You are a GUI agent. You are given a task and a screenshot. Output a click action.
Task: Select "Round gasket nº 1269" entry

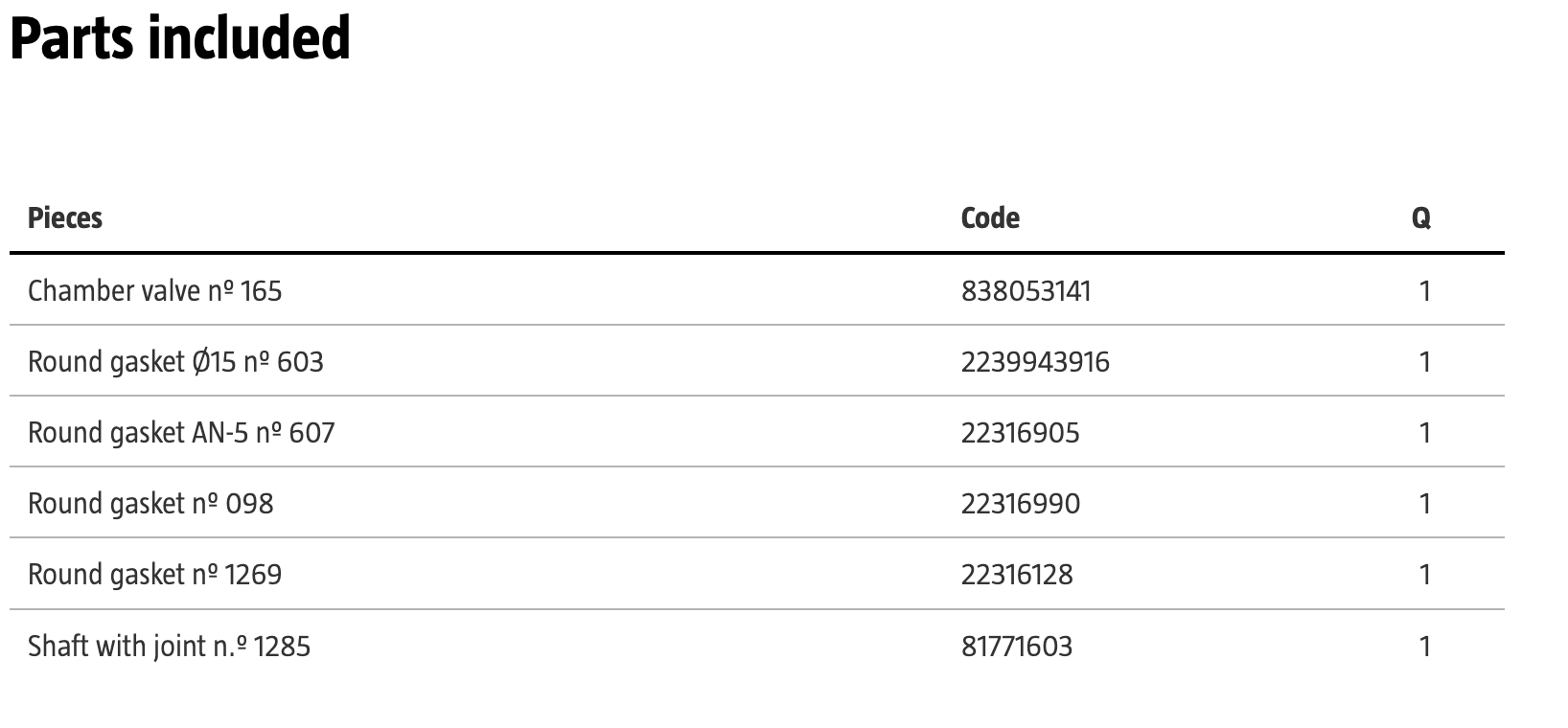coord(154,574)
